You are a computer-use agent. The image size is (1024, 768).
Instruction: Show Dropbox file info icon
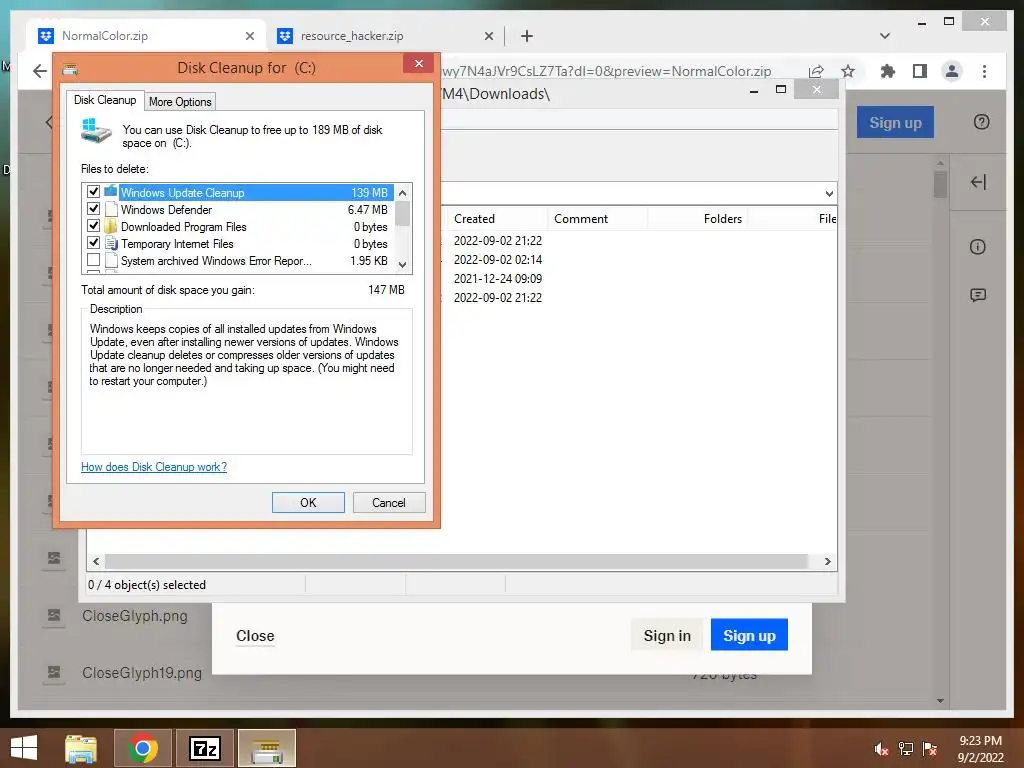click(978, 247)
